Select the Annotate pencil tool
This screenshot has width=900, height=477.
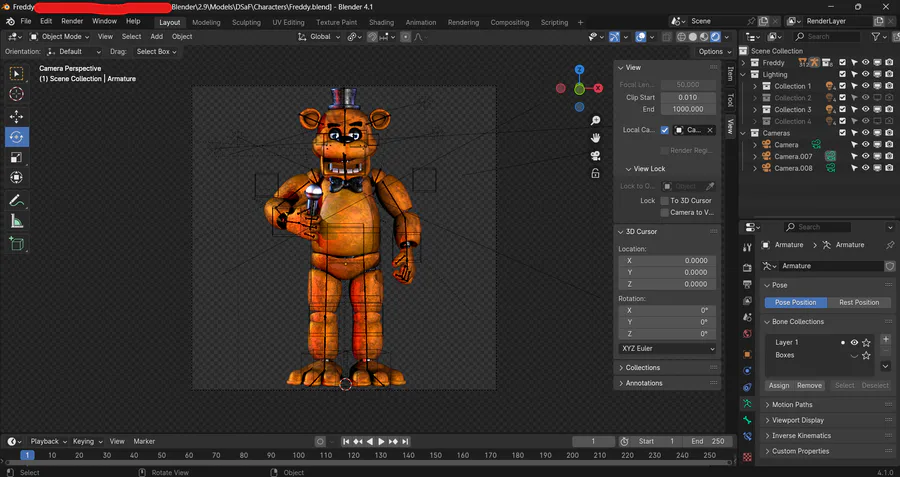(16, 200)
